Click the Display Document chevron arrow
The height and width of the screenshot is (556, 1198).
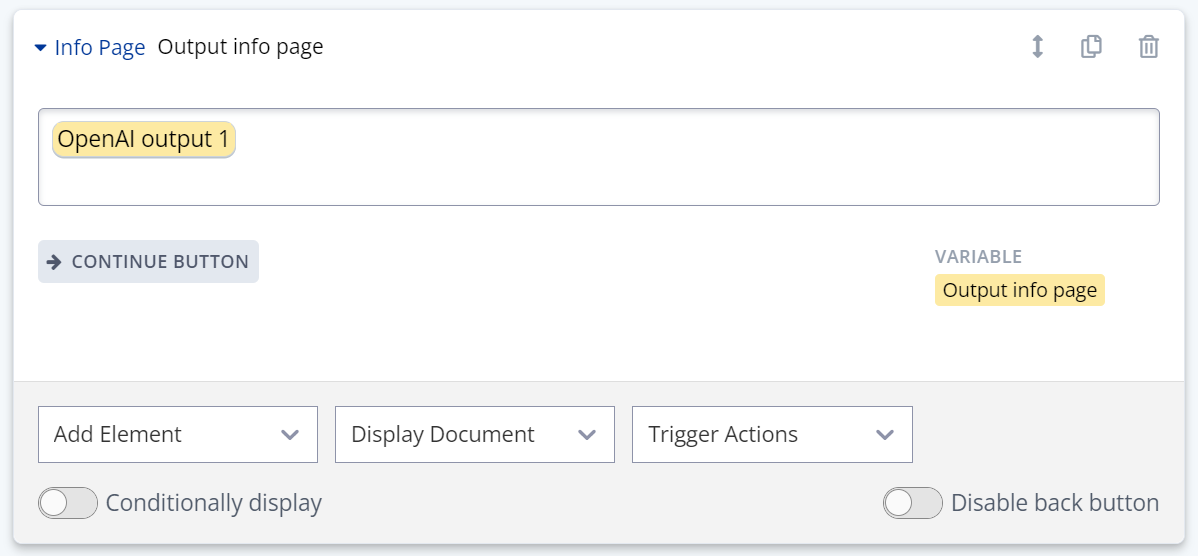[x=588, y=435]
